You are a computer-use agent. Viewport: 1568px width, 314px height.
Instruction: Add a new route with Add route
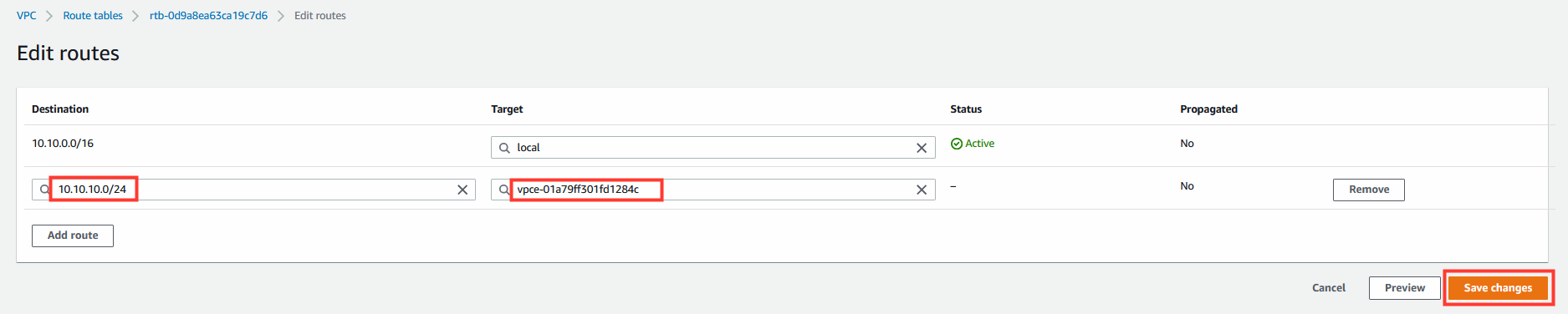73,235
